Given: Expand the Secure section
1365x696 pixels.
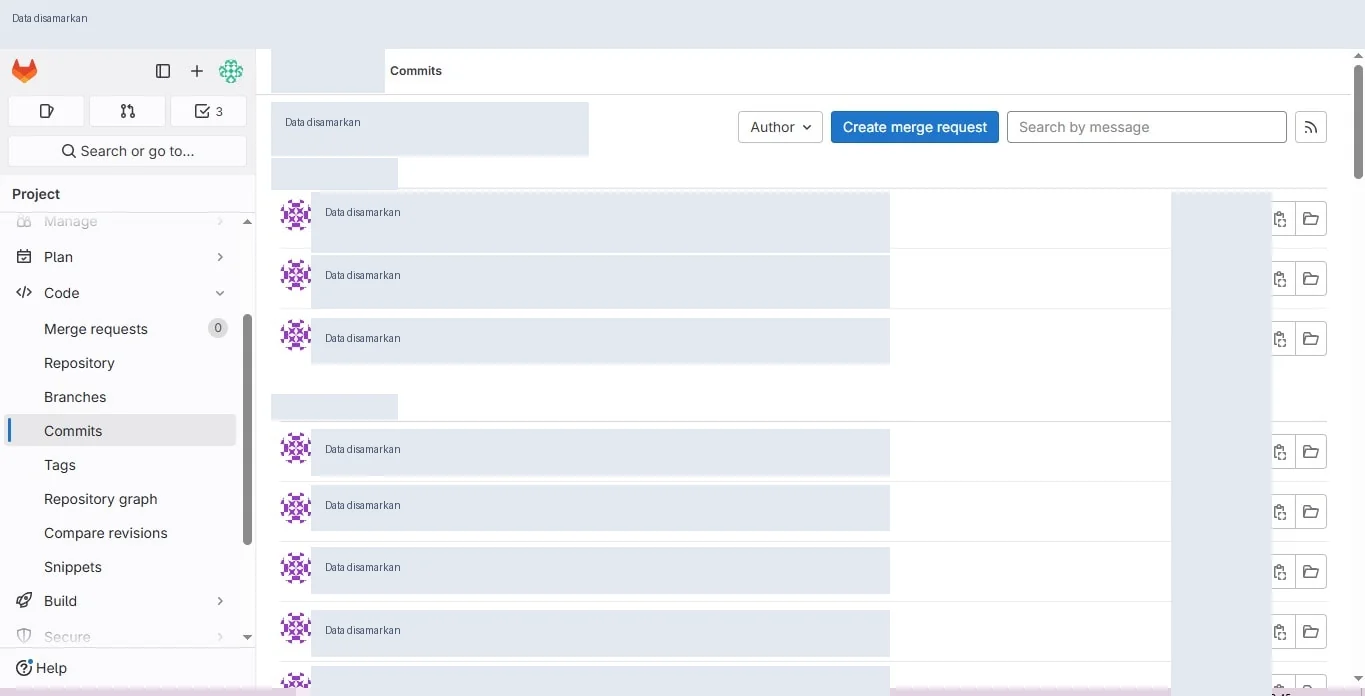Looking at the screenshot, I should (120, 636).
